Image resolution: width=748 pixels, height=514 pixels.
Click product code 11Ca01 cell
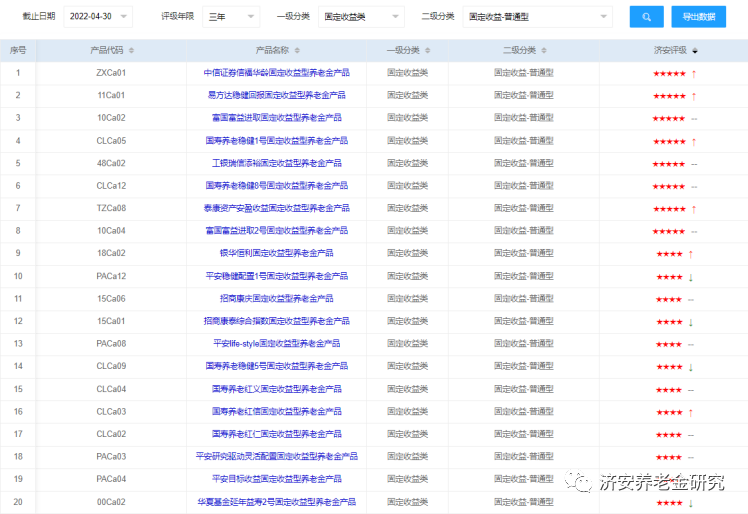point(111,95)
